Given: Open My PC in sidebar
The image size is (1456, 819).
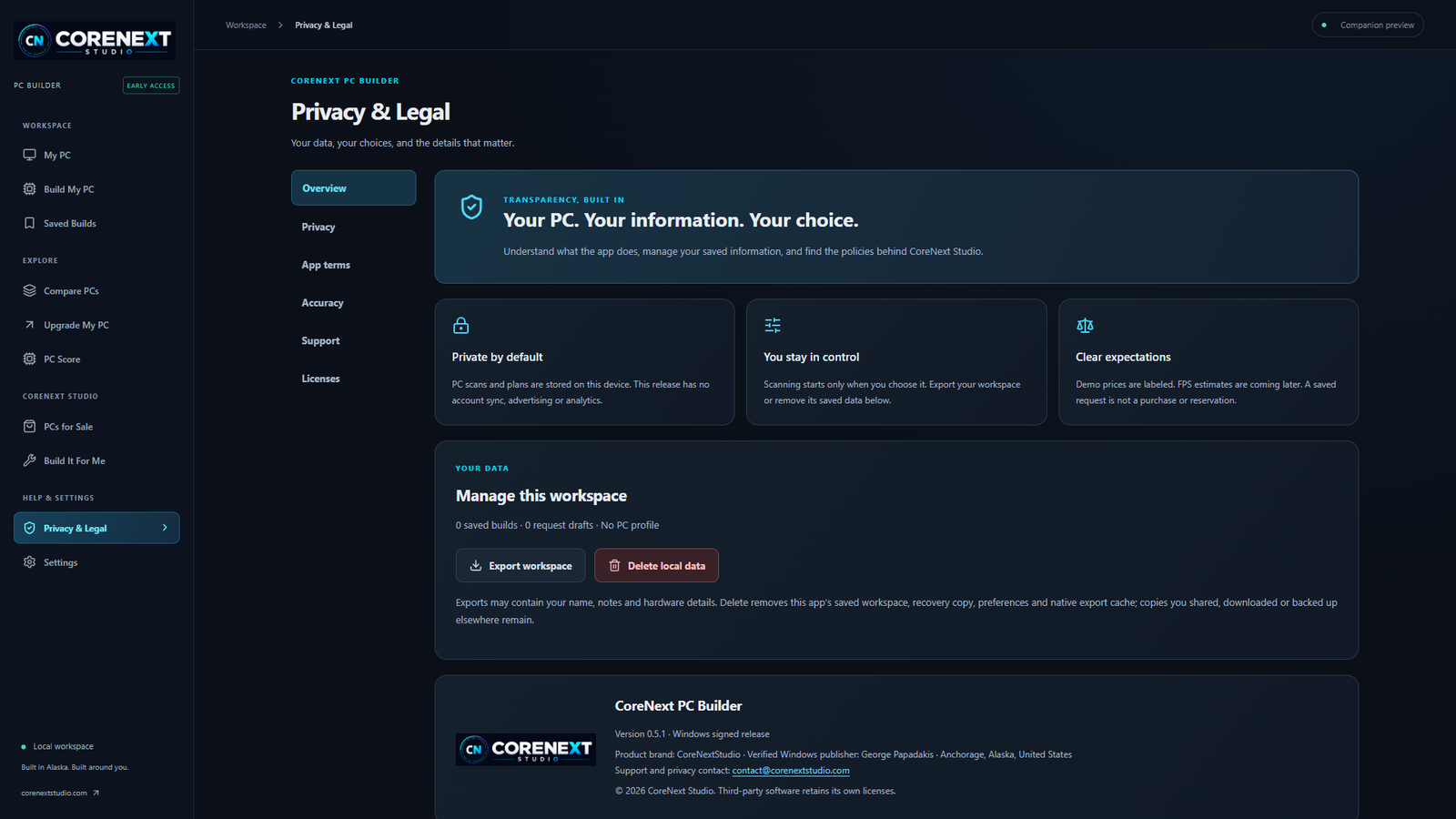Looking at the screenshot, I should pos(96,155).
